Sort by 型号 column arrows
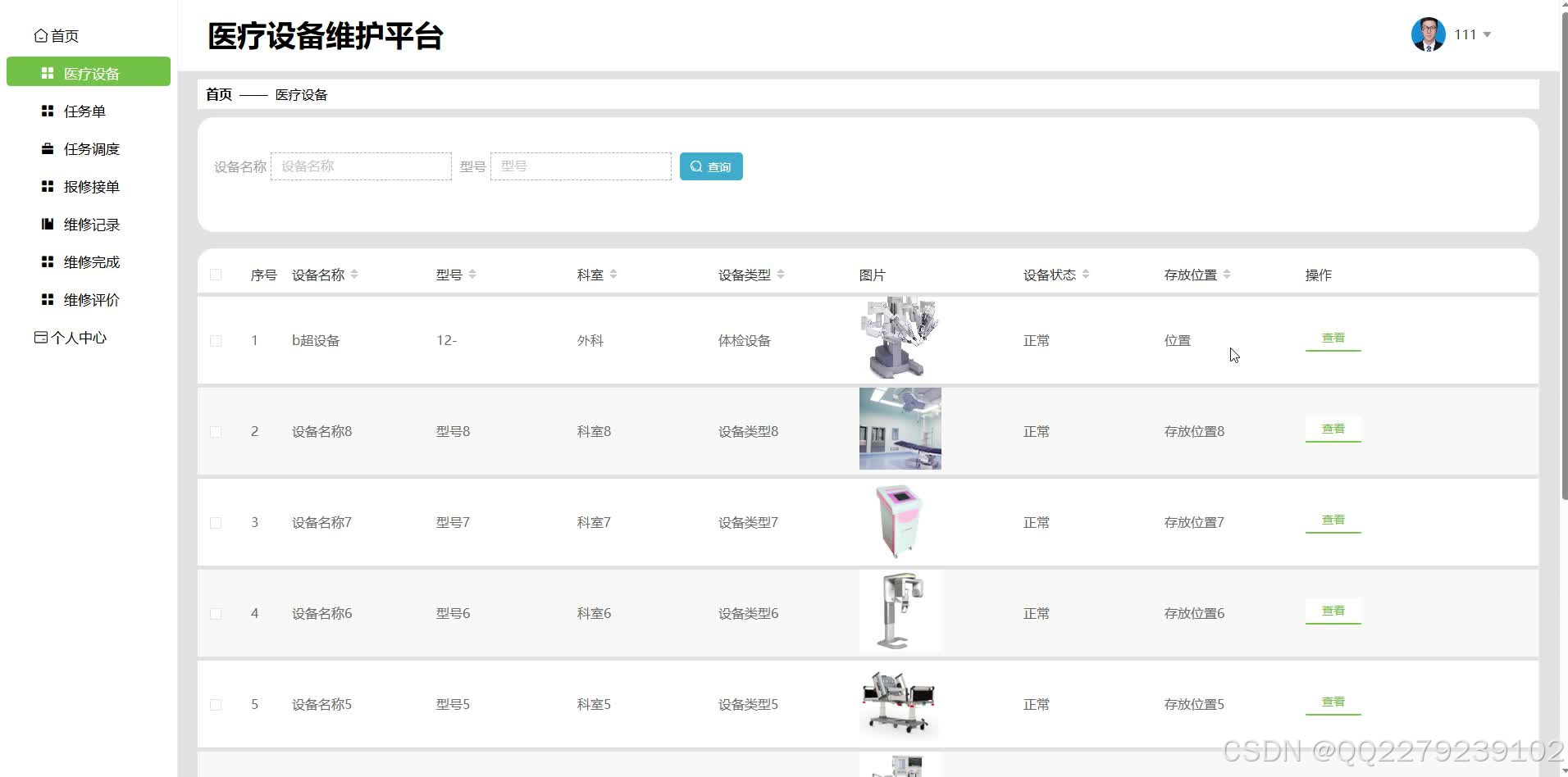1568x777 pixels. click(472, 275)
